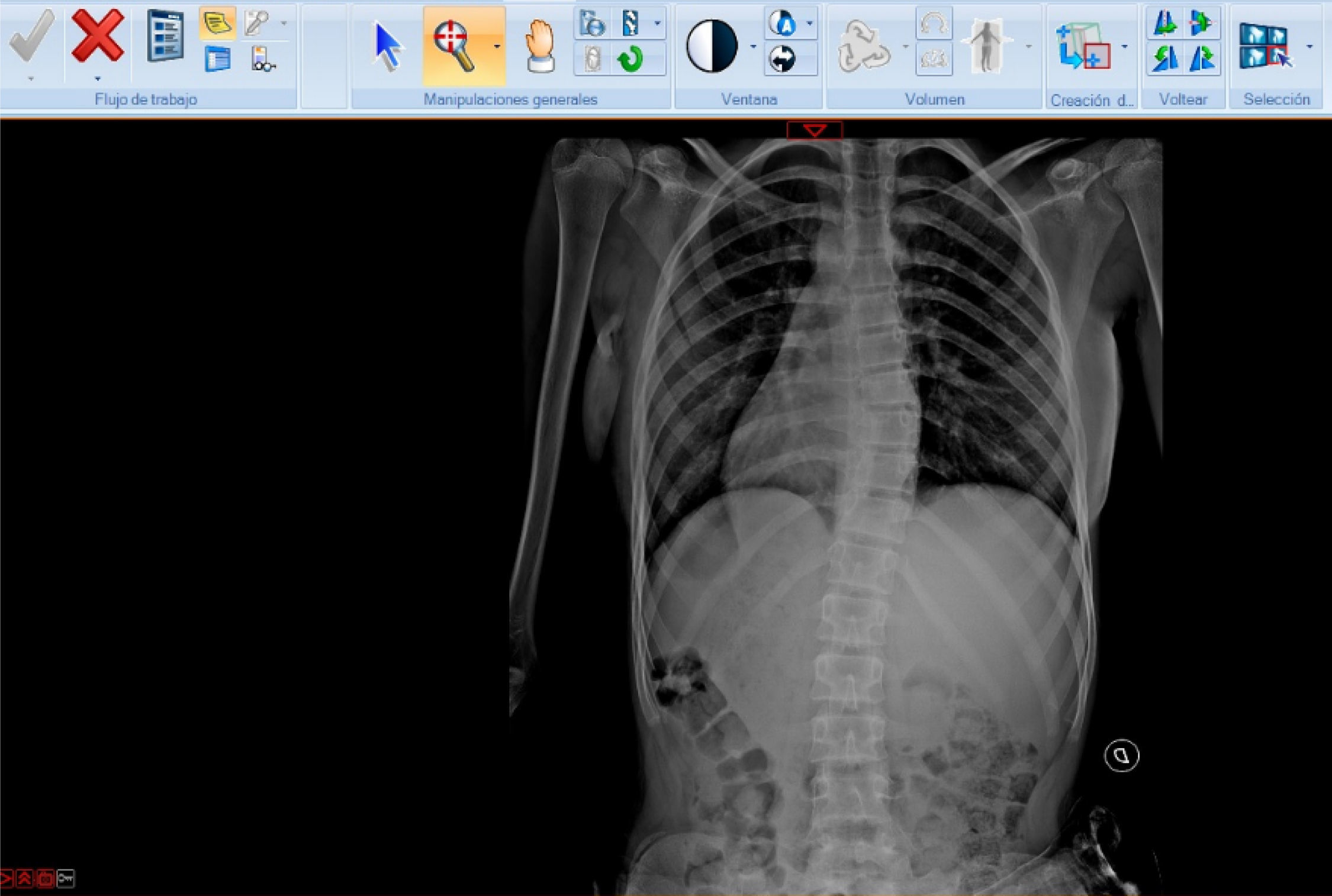Image resolution: width=1332 pixels, height=896 pixels.
Task: Select the hand pan tool
Action: pos(539,46)
